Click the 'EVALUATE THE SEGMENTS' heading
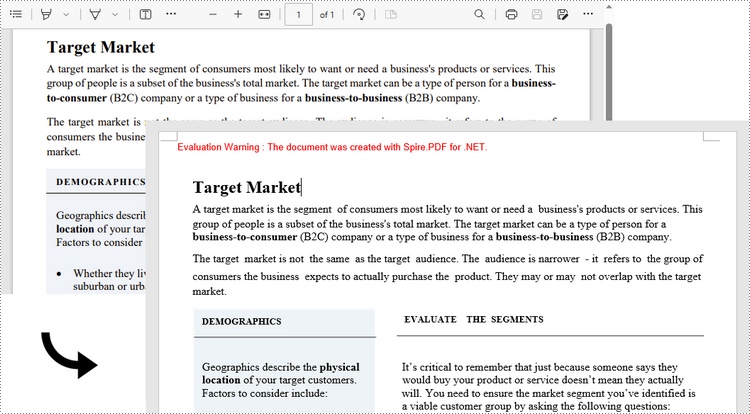Screen dimensions: 750x414 [x=474, y=319]
